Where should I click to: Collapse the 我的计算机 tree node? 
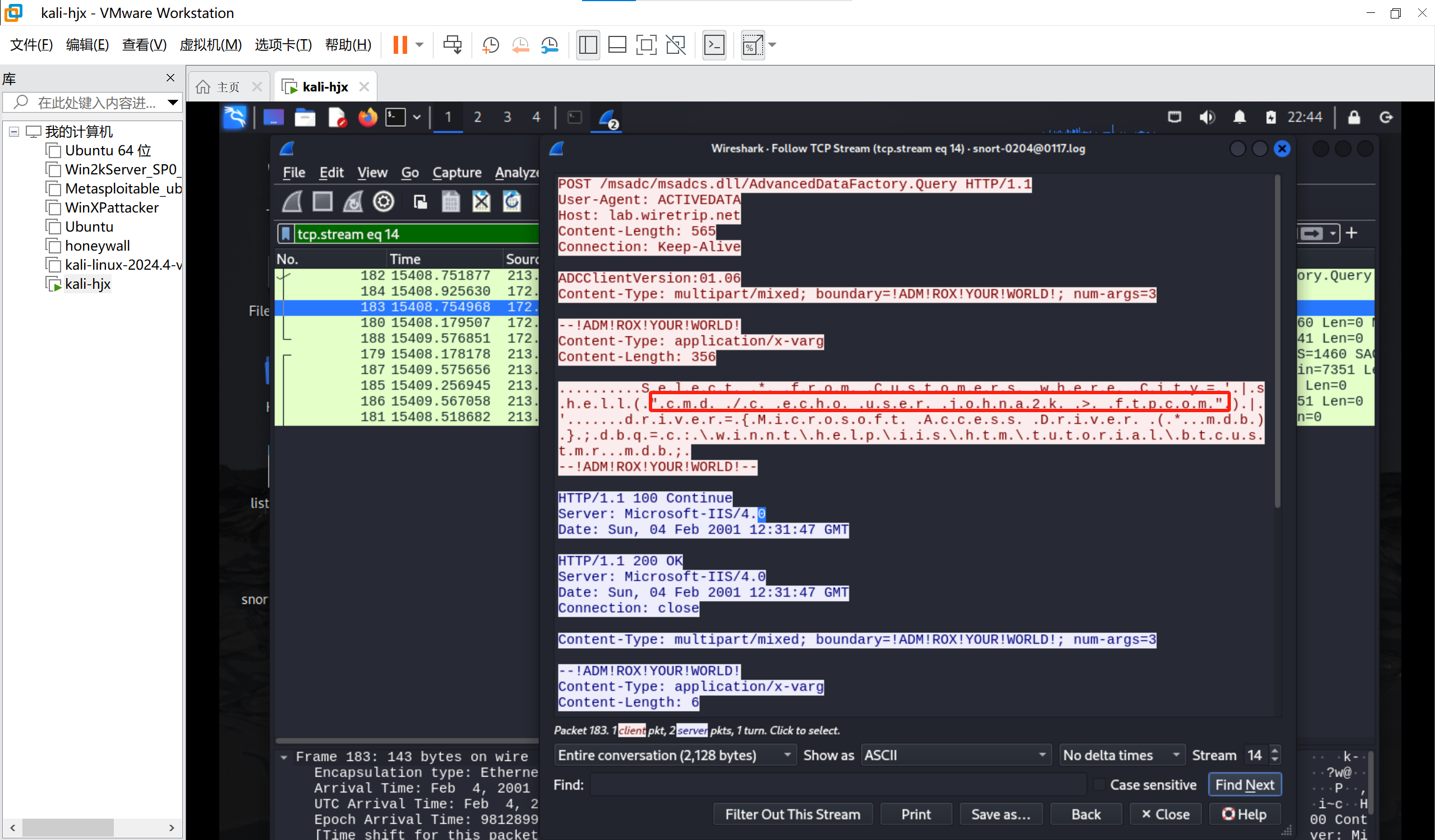click(x=14, y=132)
